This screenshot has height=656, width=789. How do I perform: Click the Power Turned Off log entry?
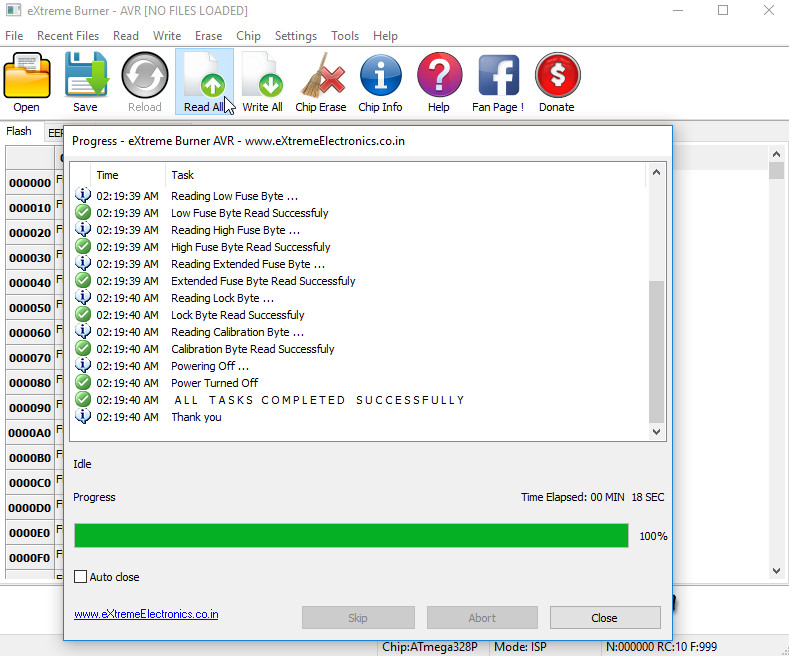[x=214, y=383]
